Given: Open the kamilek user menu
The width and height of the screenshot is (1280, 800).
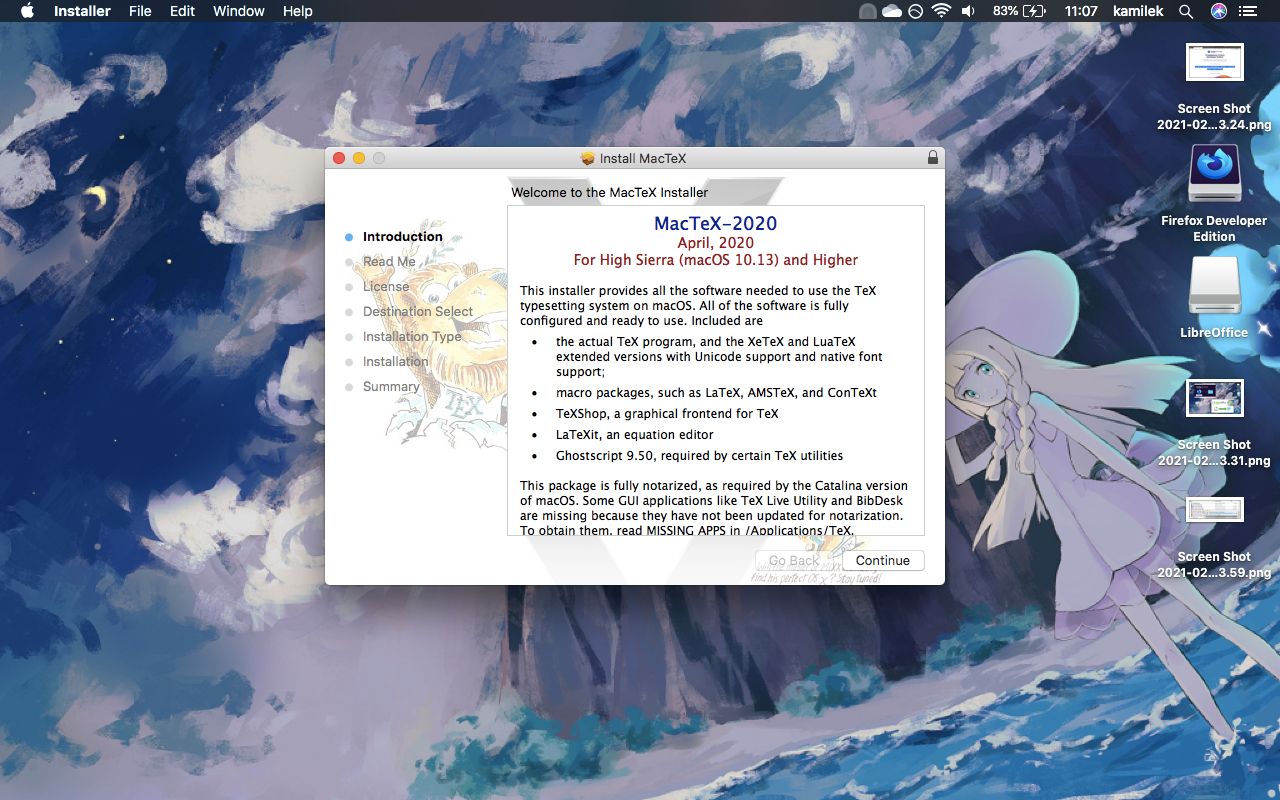Looking at the screenshot, I should [1138, 11].
